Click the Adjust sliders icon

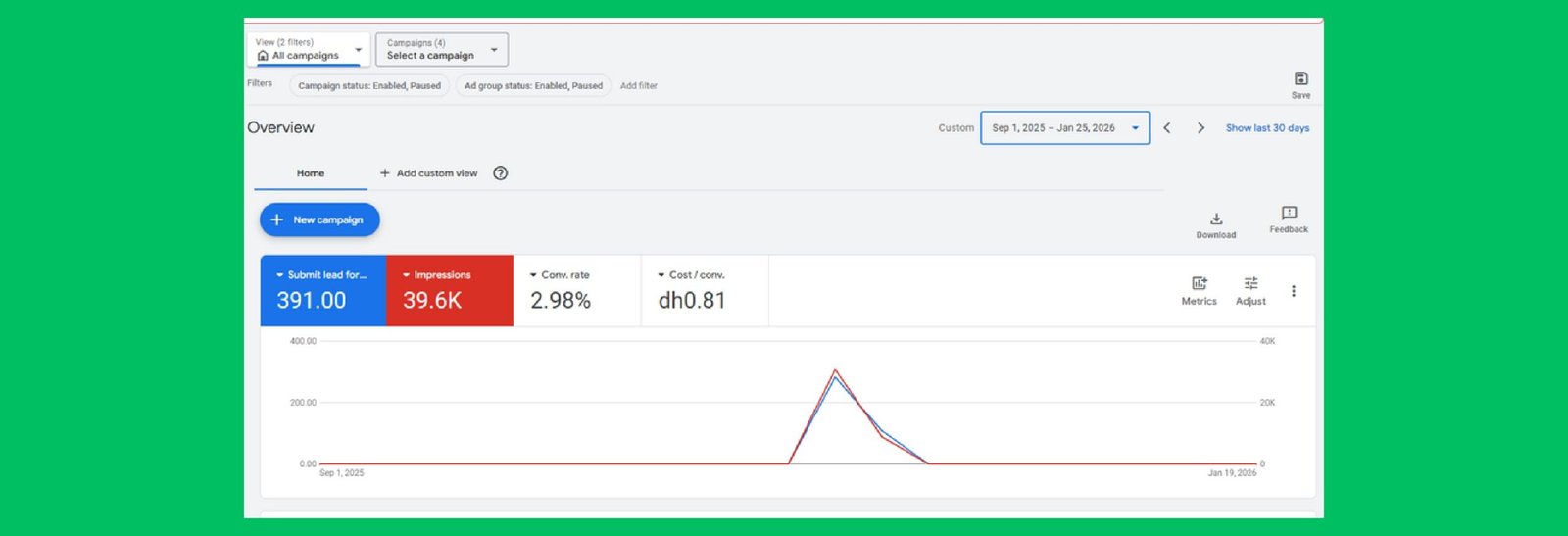(1250, 284)
